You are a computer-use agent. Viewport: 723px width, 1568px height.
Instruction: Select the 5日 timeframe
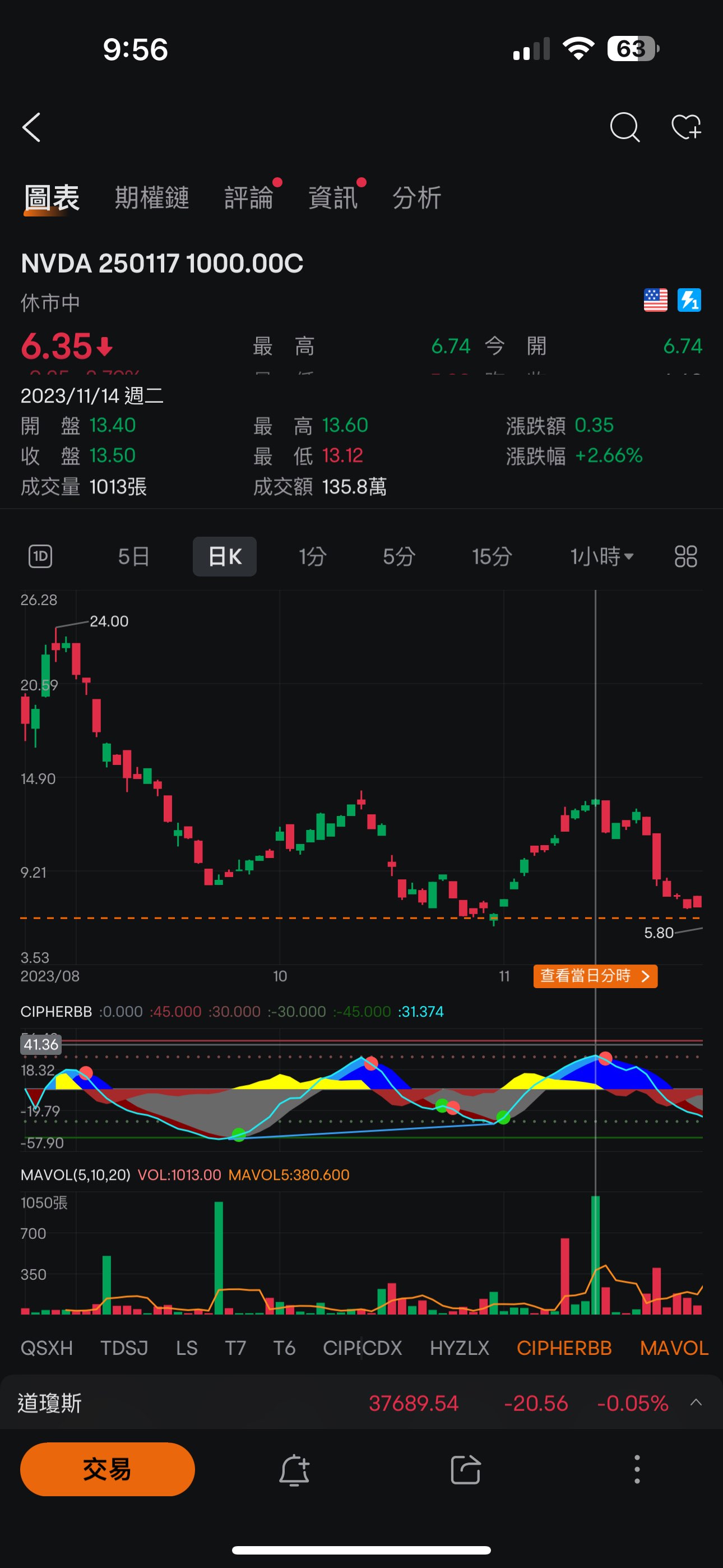(134, 556)
